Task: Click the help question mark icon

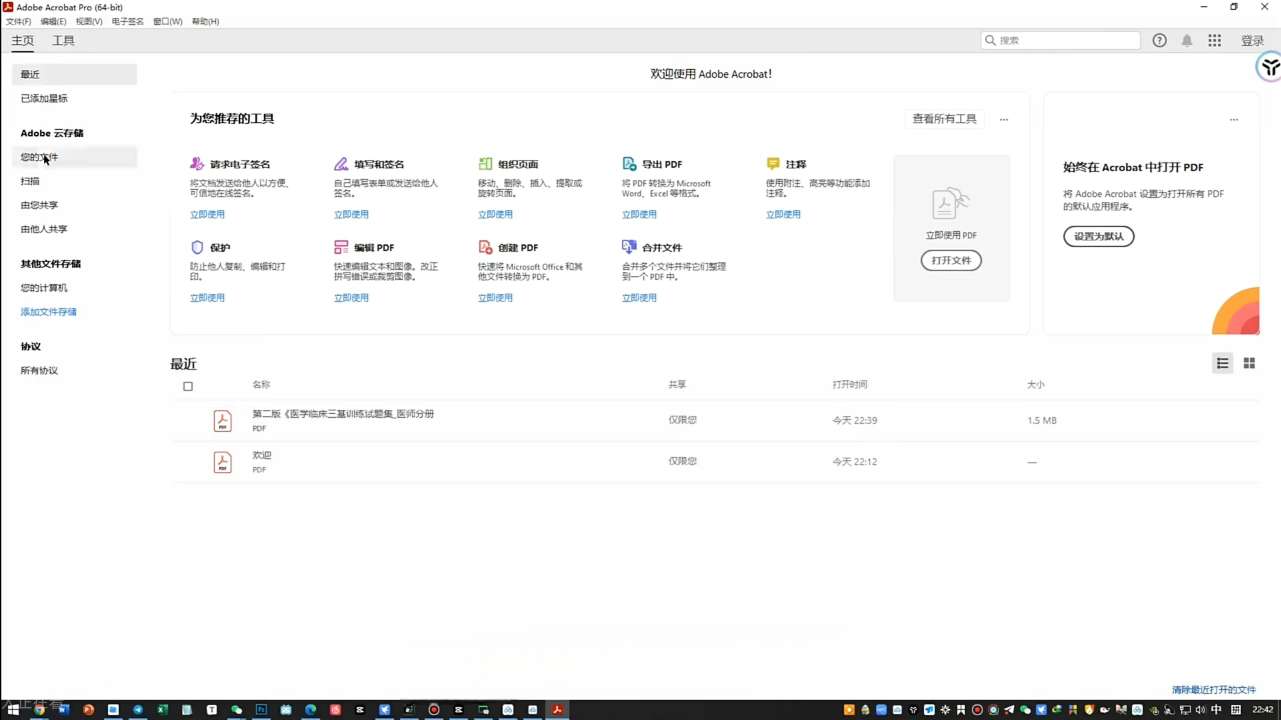Action: [1159, 41]
